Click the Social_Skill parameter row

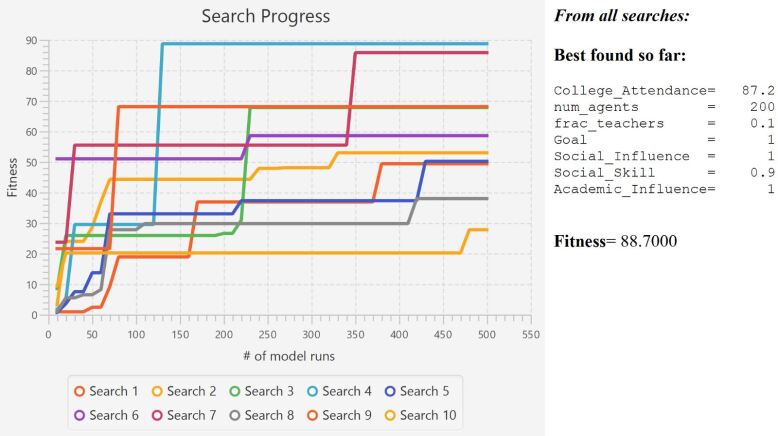664,172
